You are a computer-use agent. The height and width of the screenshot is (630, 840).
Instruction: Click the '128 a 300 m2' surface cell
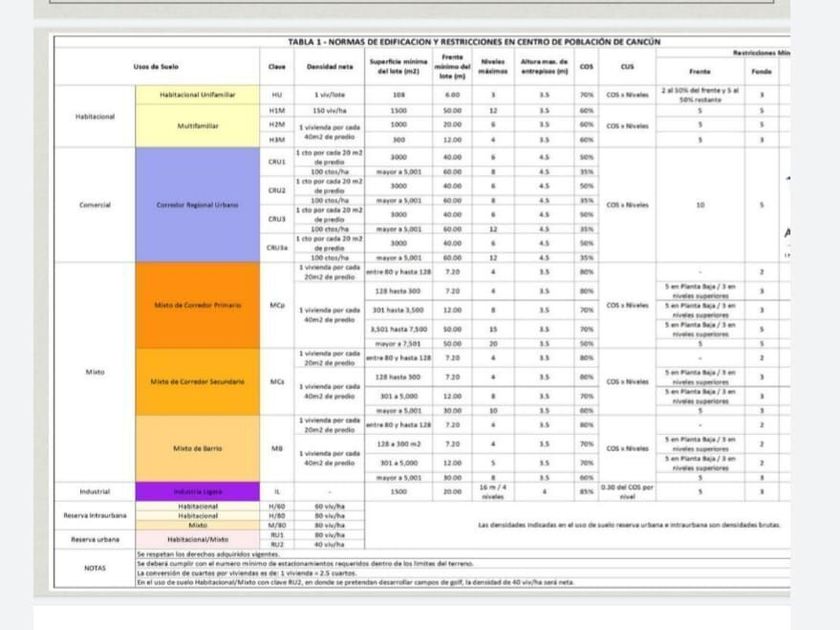coord(399,444)
